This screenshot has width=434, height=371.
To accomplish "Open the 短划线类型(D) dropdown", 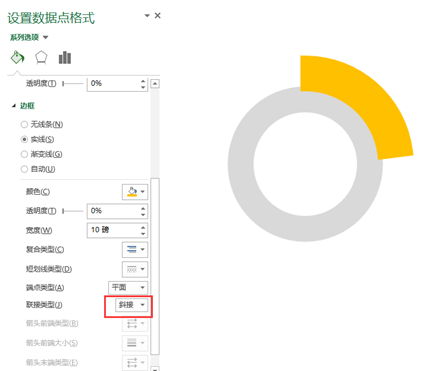I will pos(135,269).
